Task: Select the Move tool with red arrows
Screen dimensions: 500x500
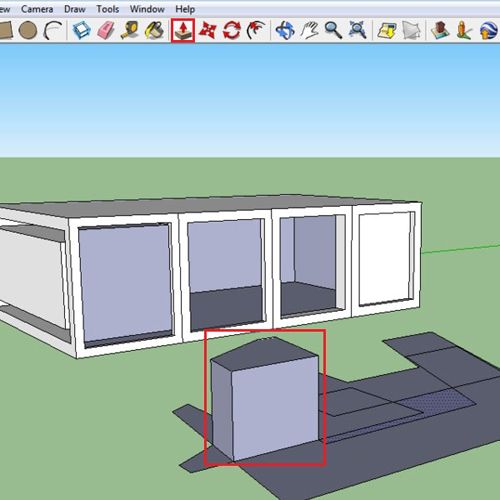Action: pos(207,30)
